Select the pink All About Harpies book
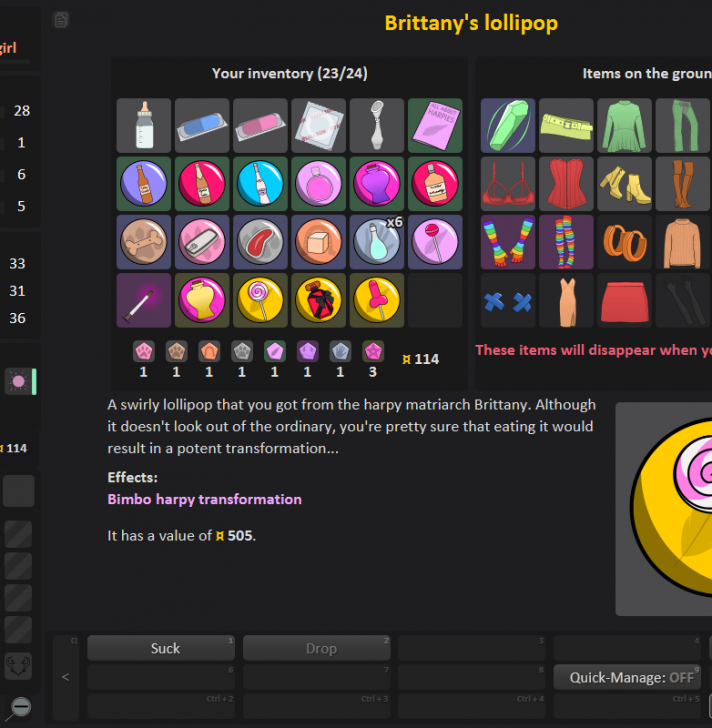 pyautogui.click(x=435, y=125)
